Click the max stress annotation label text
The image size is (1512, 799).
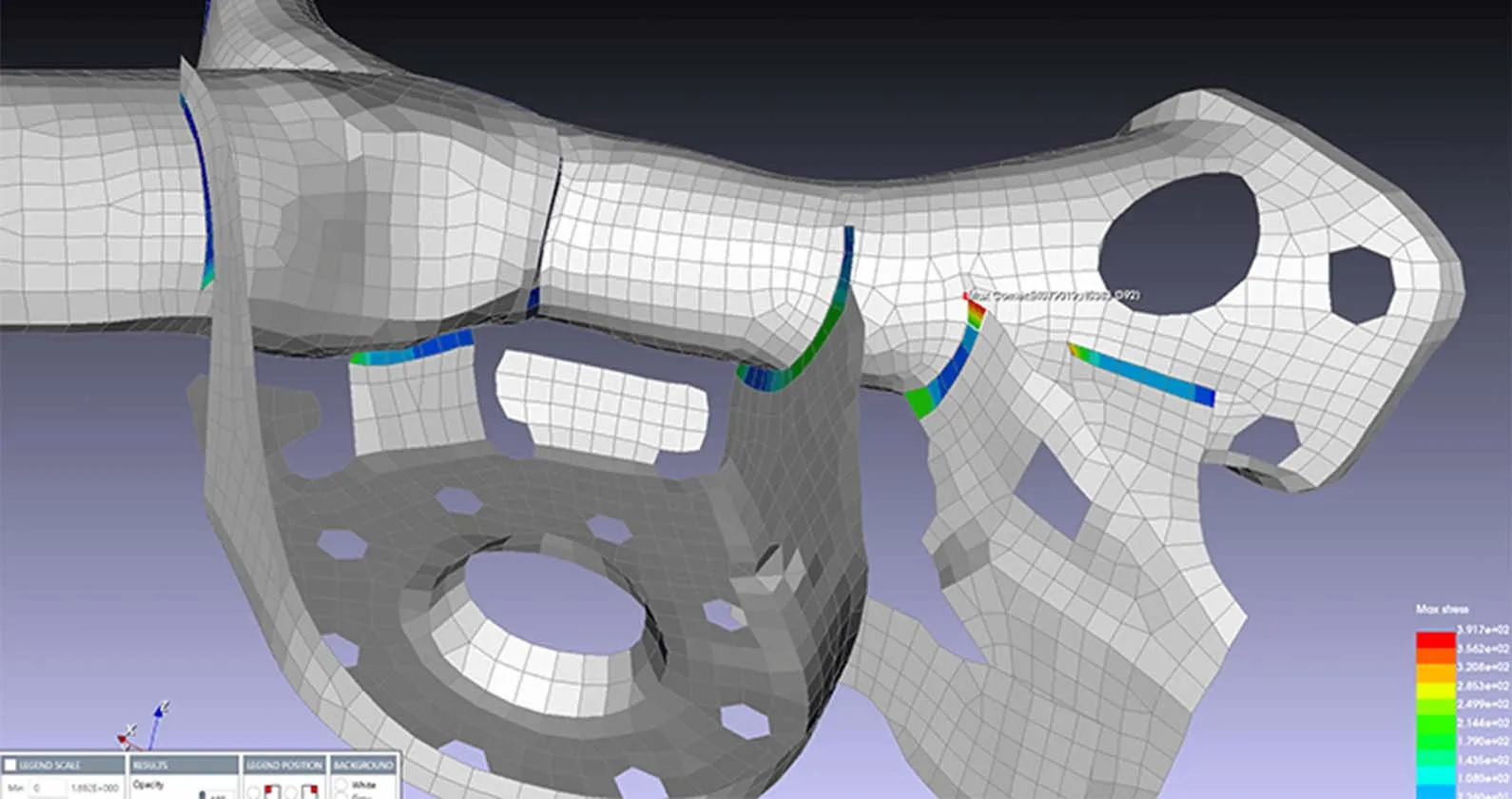tap(1057, 296)
